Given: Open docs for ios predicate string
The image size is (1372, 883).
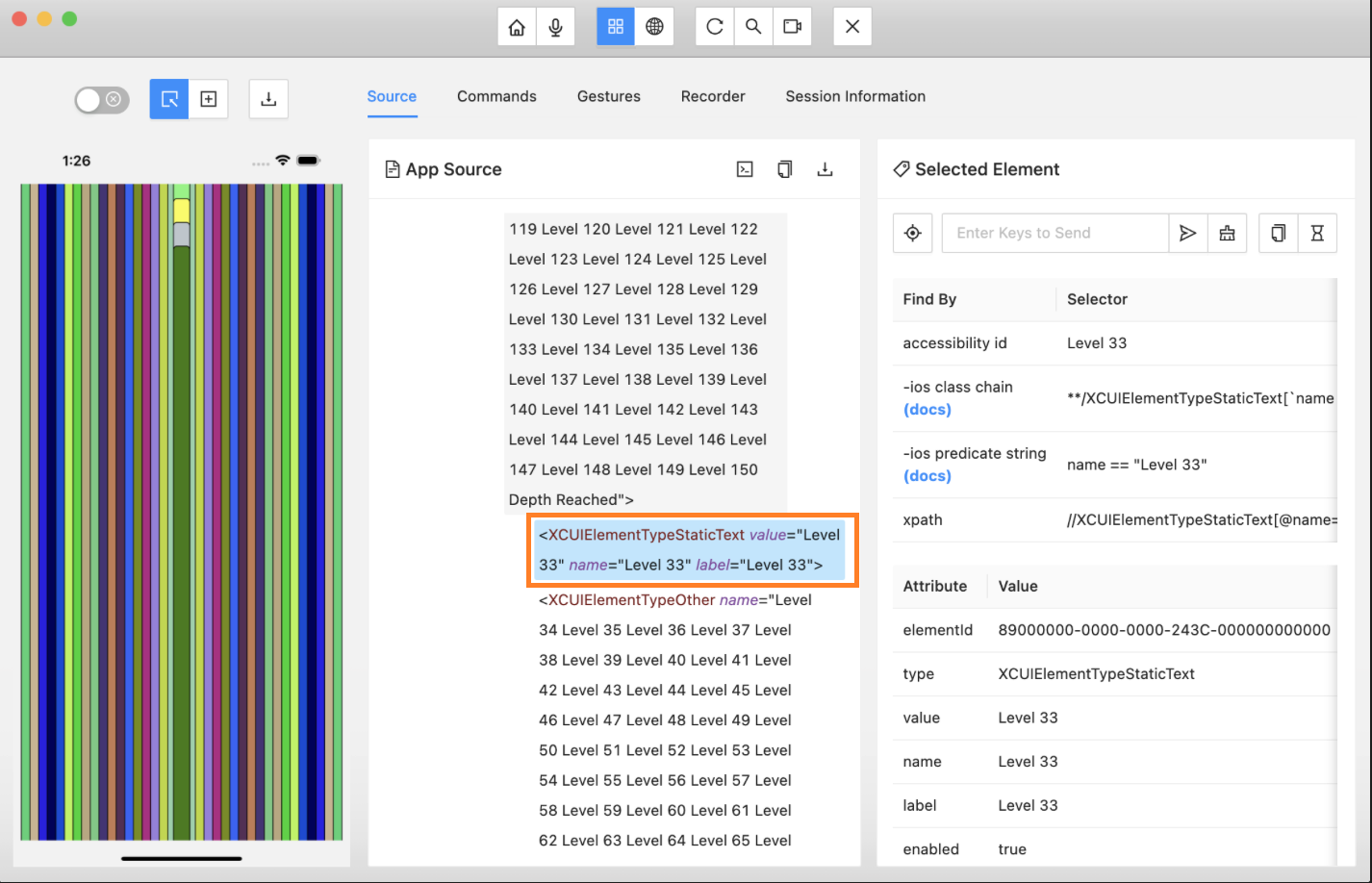Looking at the screenshot, I should pyautogui.click(x=927, y=475).
